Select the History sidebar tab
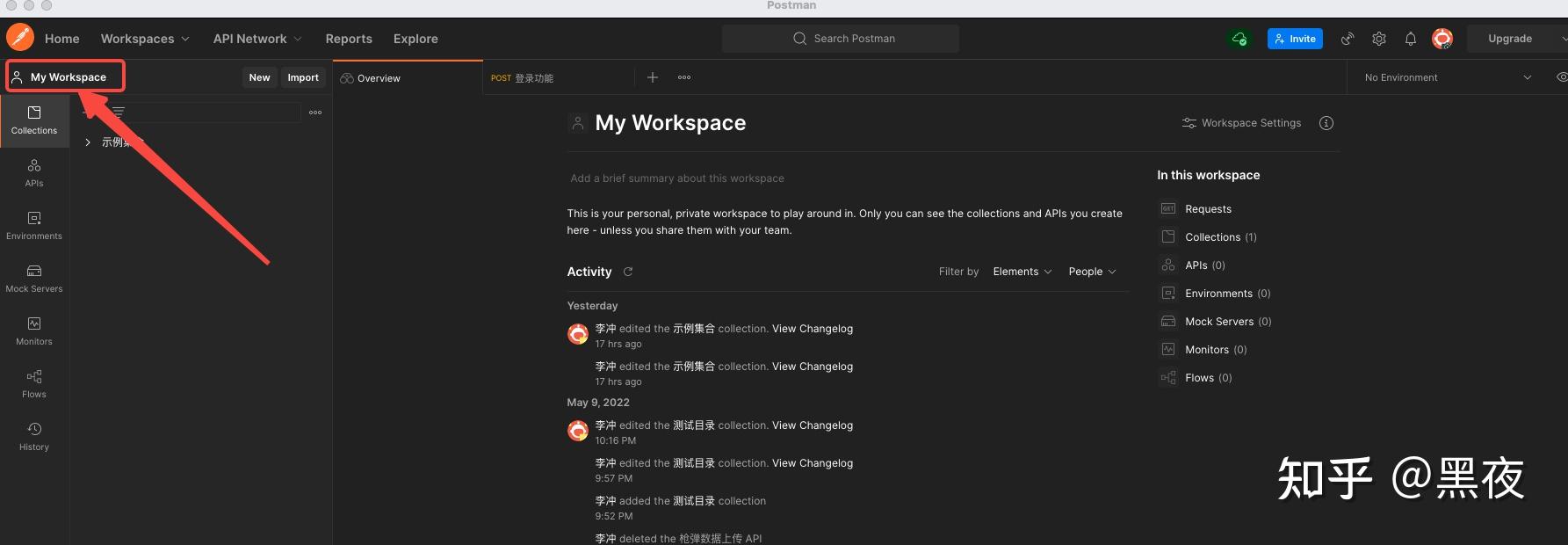 click(34, 437)
